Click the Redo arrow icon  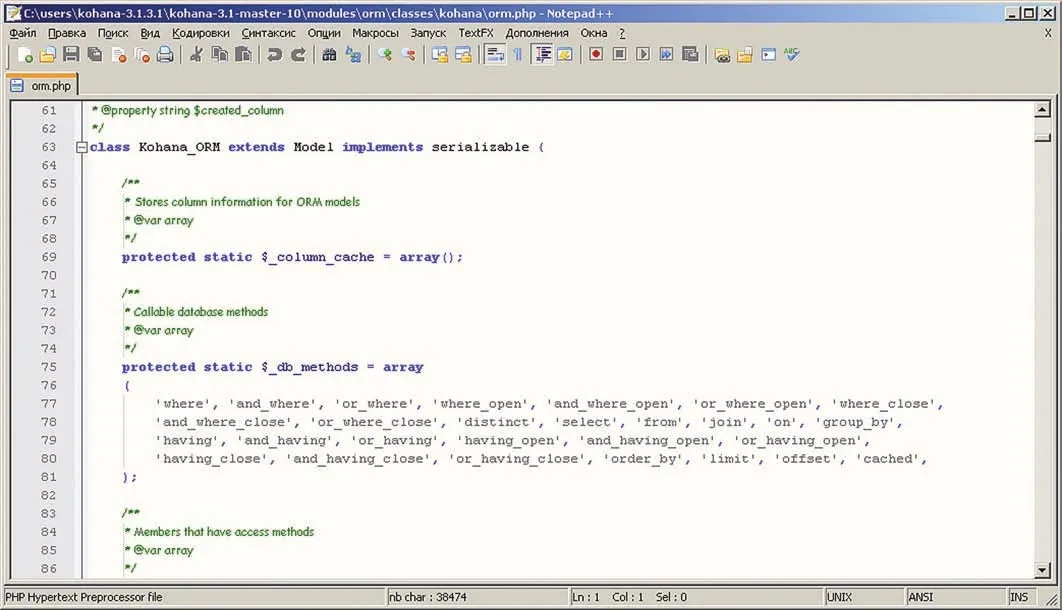tap(298, 55)
